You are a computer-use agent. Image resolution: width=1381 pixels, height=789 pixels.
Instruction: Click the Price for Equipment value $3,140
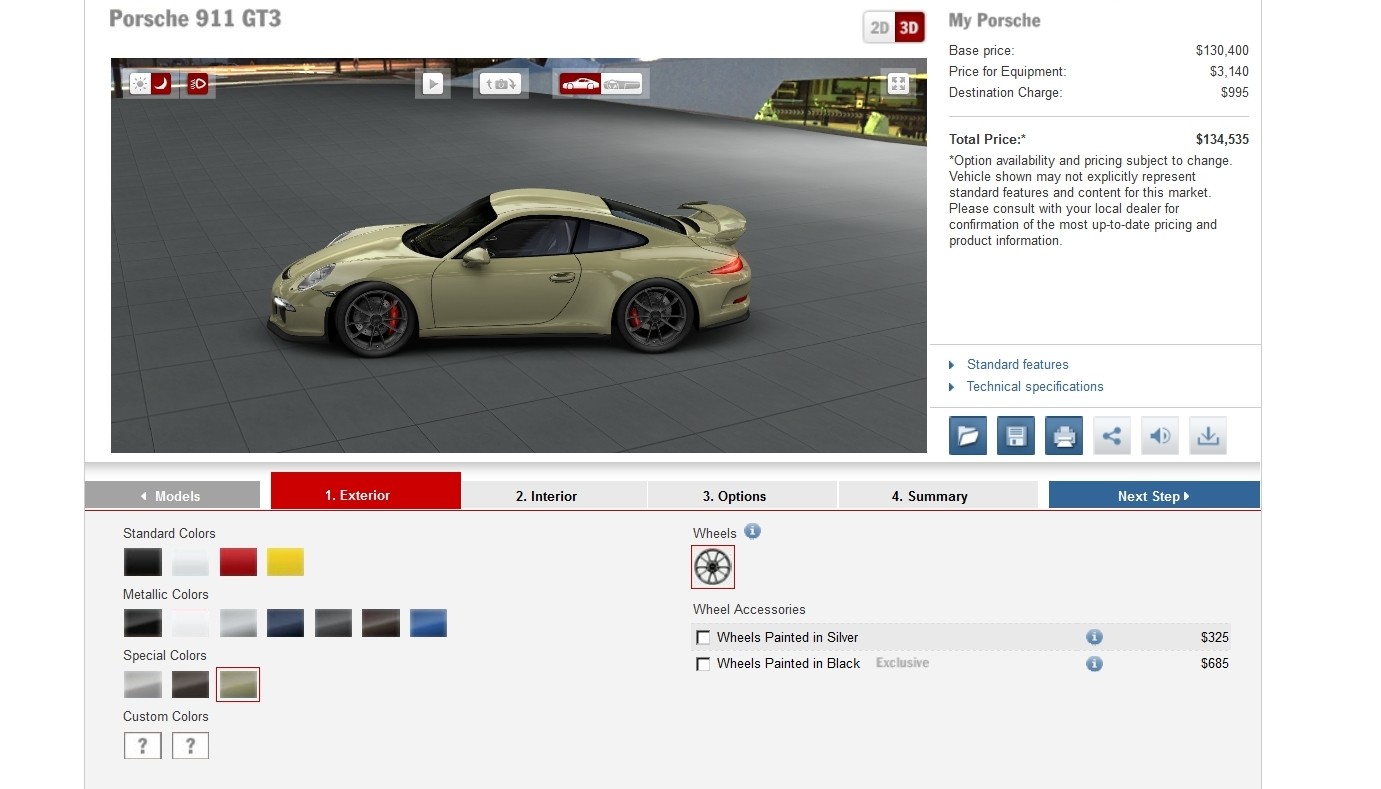coord(1229,71)
